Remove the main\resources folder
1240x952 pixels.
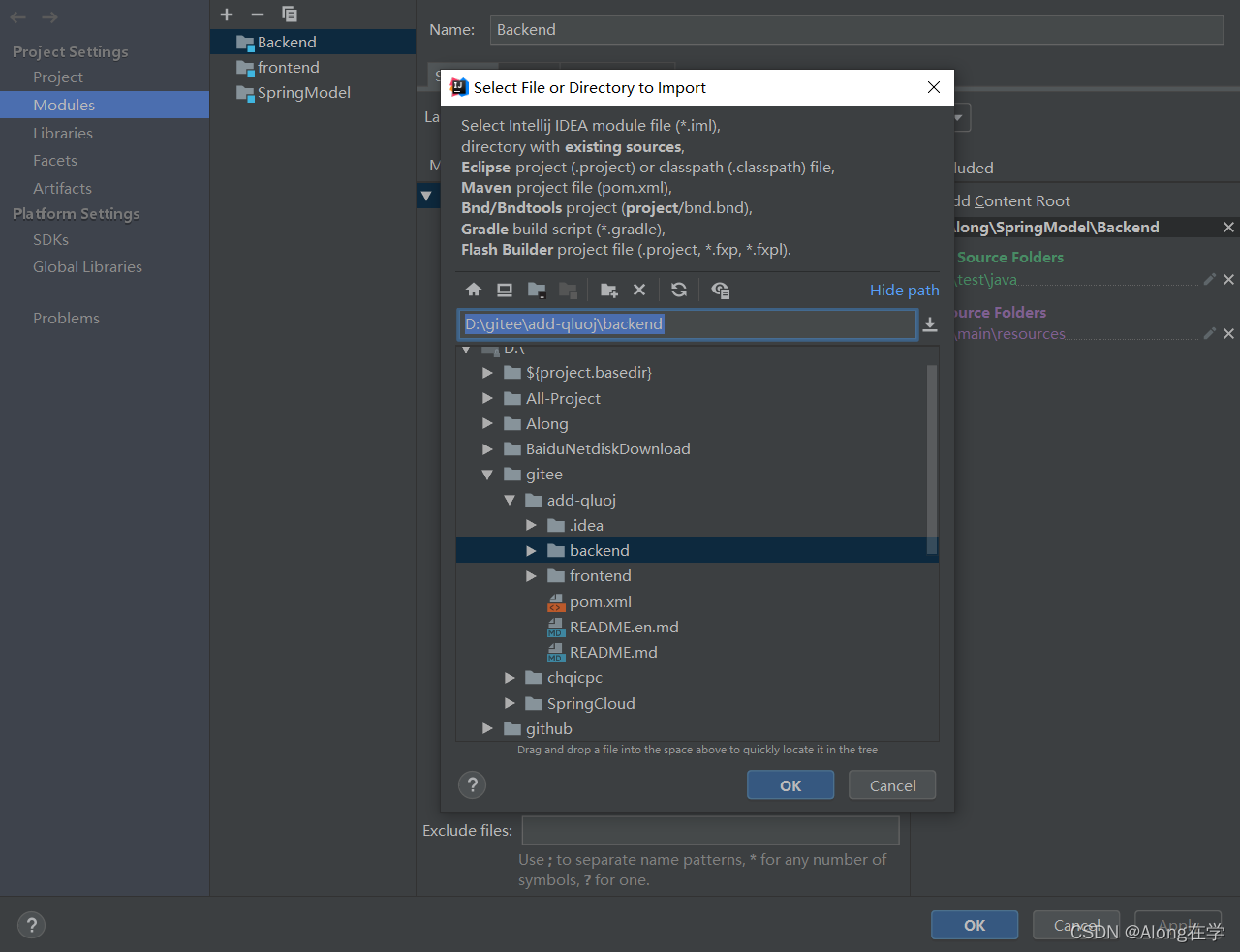coord(1228,333)
